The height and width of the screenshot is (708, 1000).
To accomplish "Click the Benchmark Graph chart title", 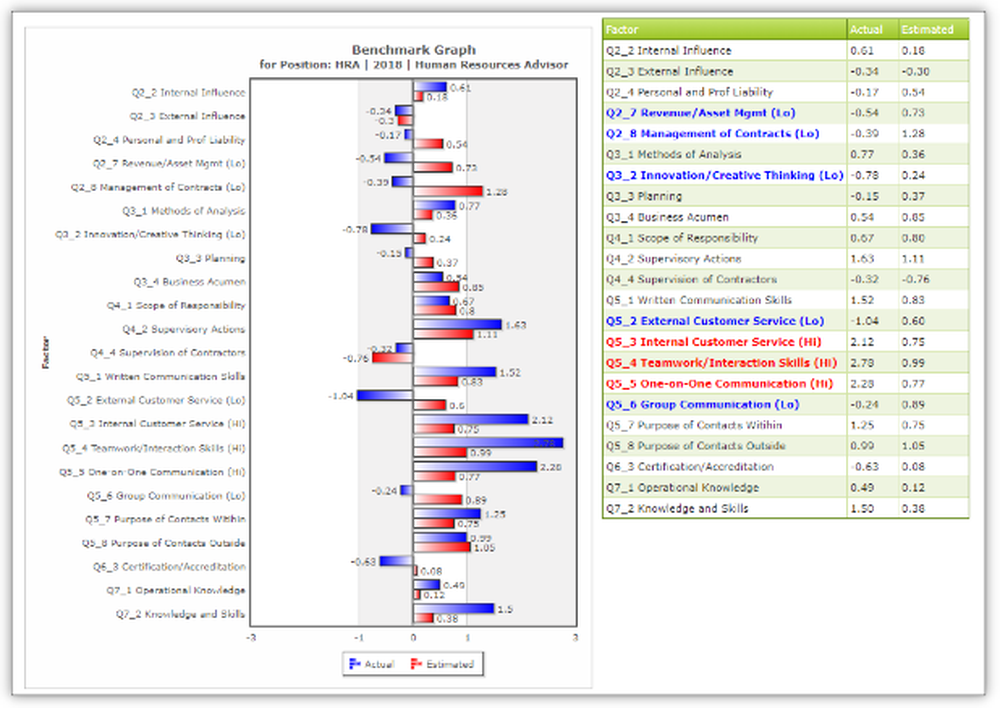I will click(413, 50).
